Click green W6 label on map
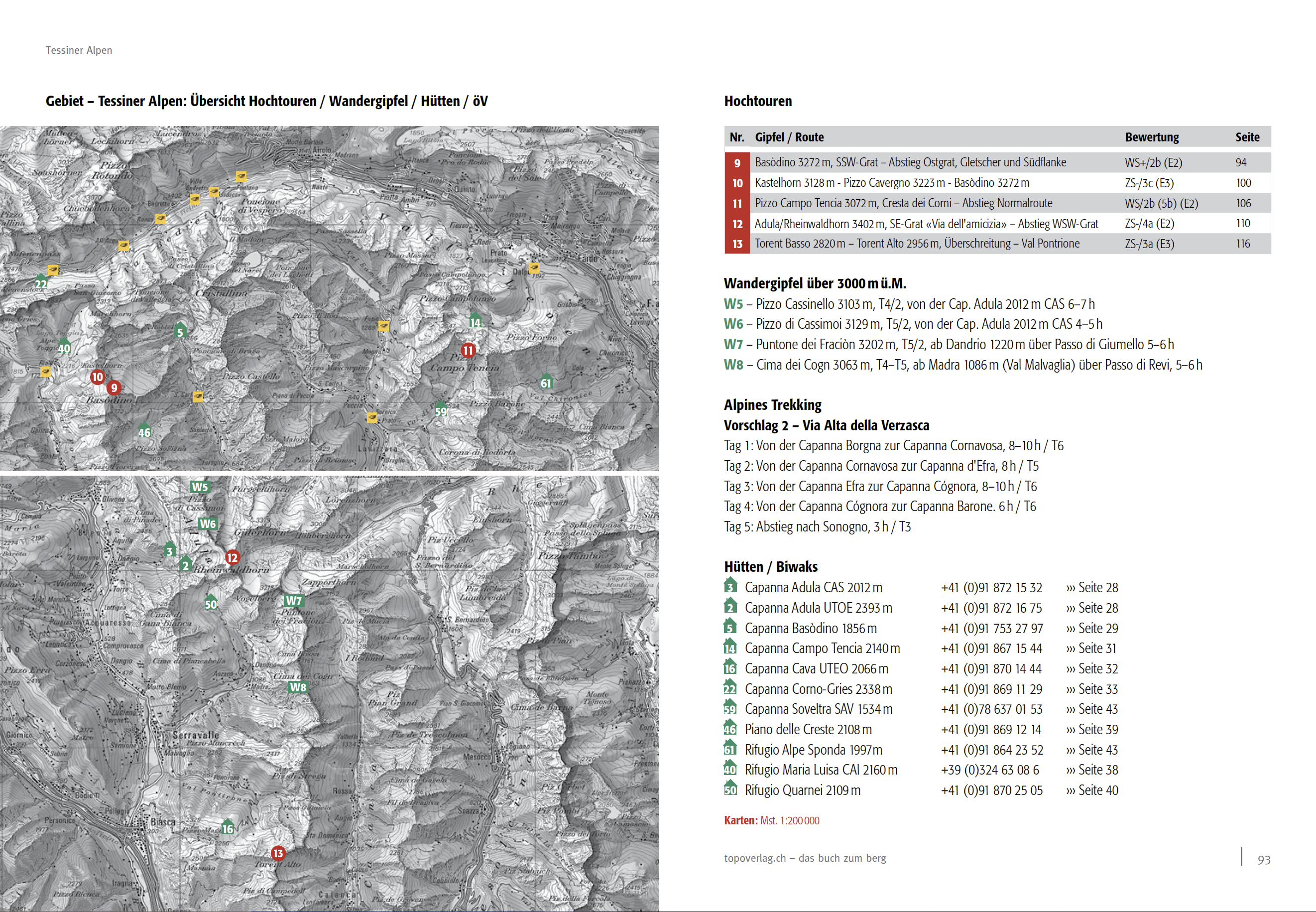Image resolution: width=1316 pixels, height=912 pixels. click(x=207, y=524)
